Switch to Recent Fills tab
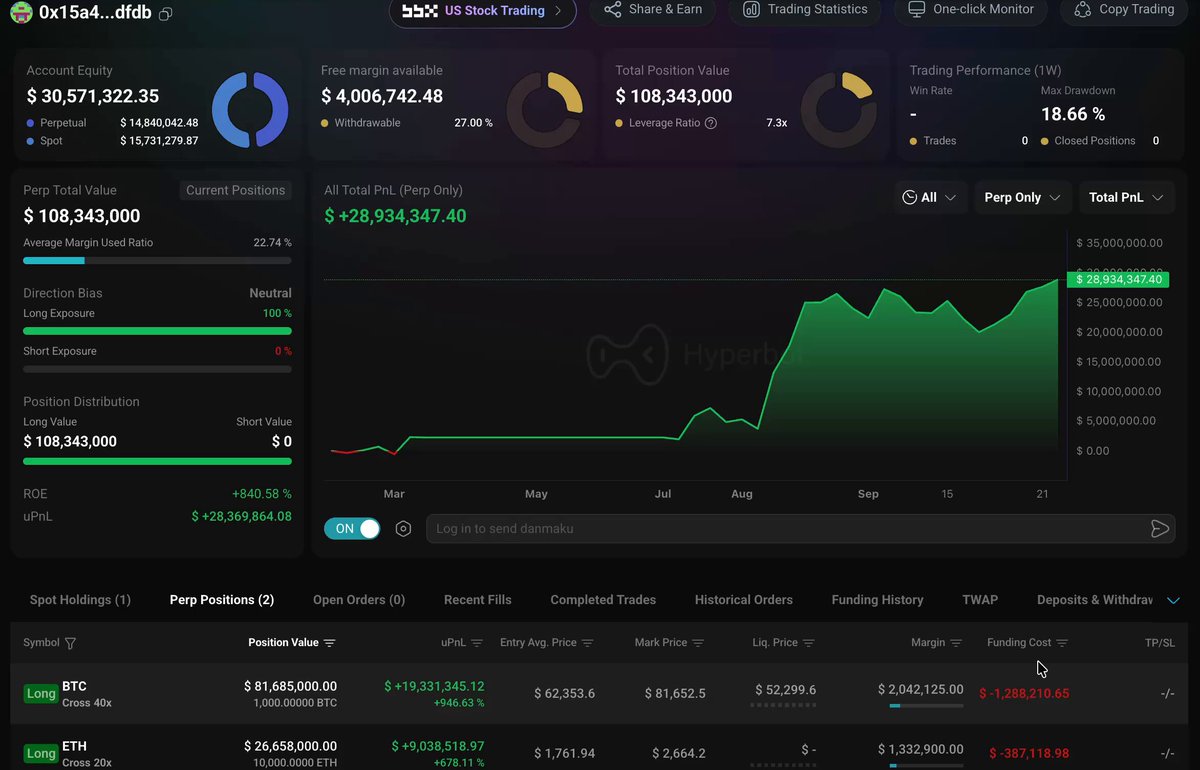This screenshot has width=1200, height=770. [477, 600]
